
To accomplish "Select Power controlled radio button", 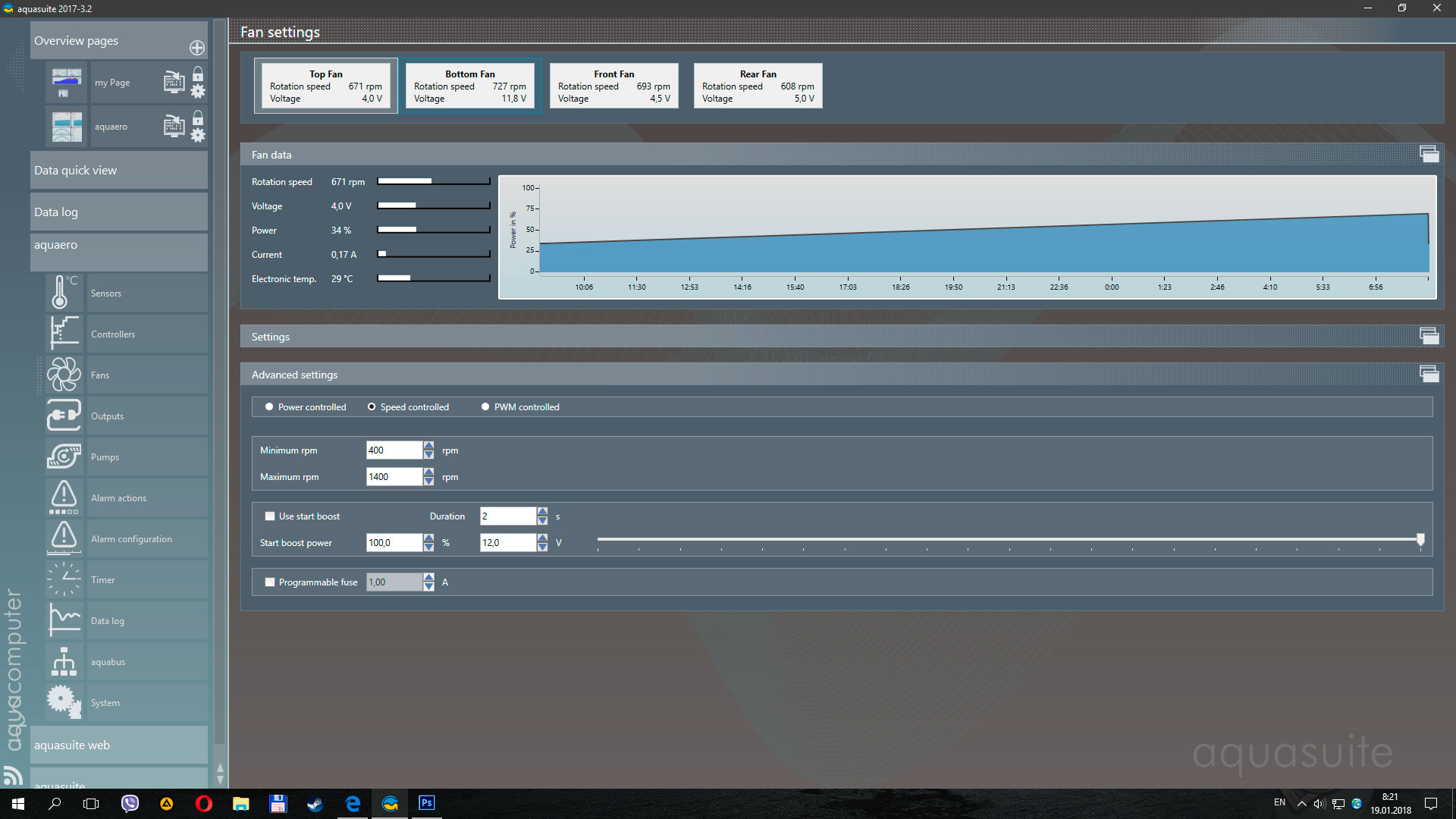I will point(269,407).
